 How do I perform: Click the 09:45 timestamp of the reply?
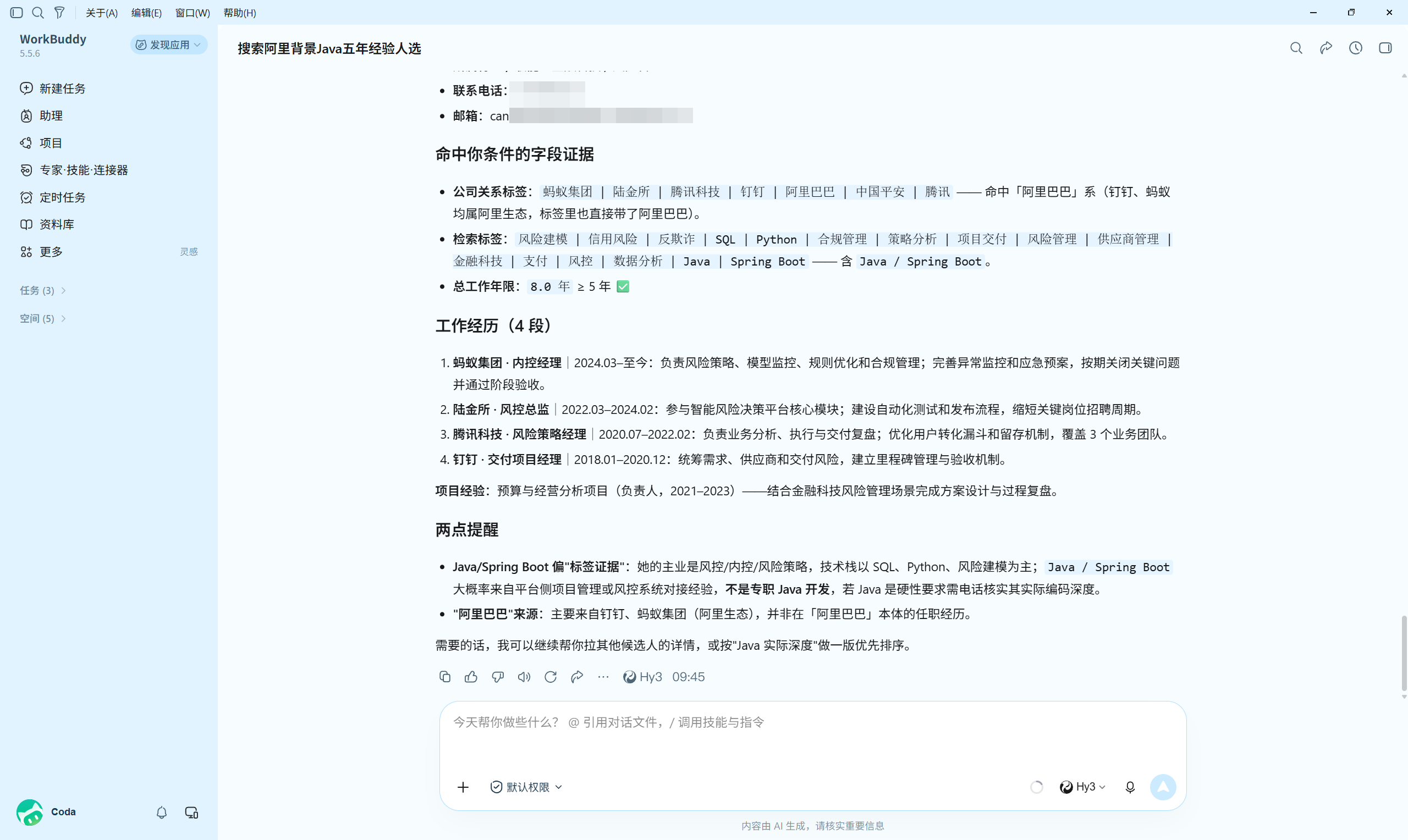[x=688, y=676]
